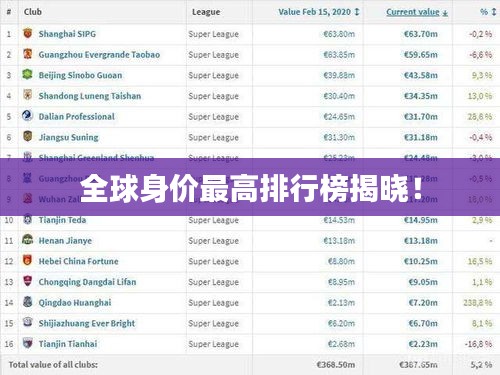Viewport: 500px width, 375px height.
Task: Select the 5,2 % total change
Action: click(x=482, y=365)
